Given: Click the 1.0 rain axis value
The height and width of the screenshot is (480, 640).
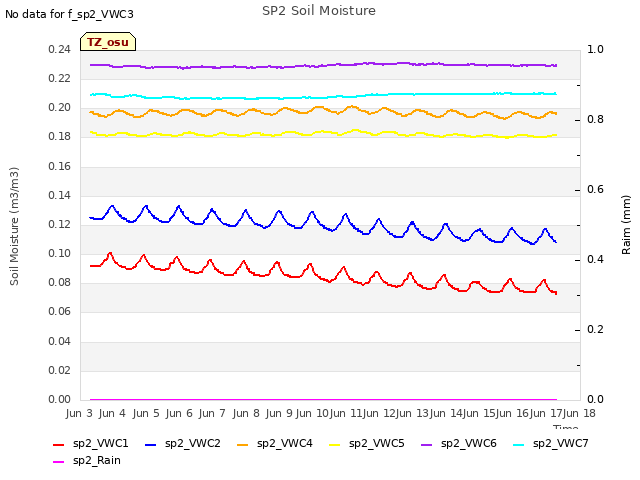Looking at the screenshot, I should pyautogui.click(x=595, y=50).
